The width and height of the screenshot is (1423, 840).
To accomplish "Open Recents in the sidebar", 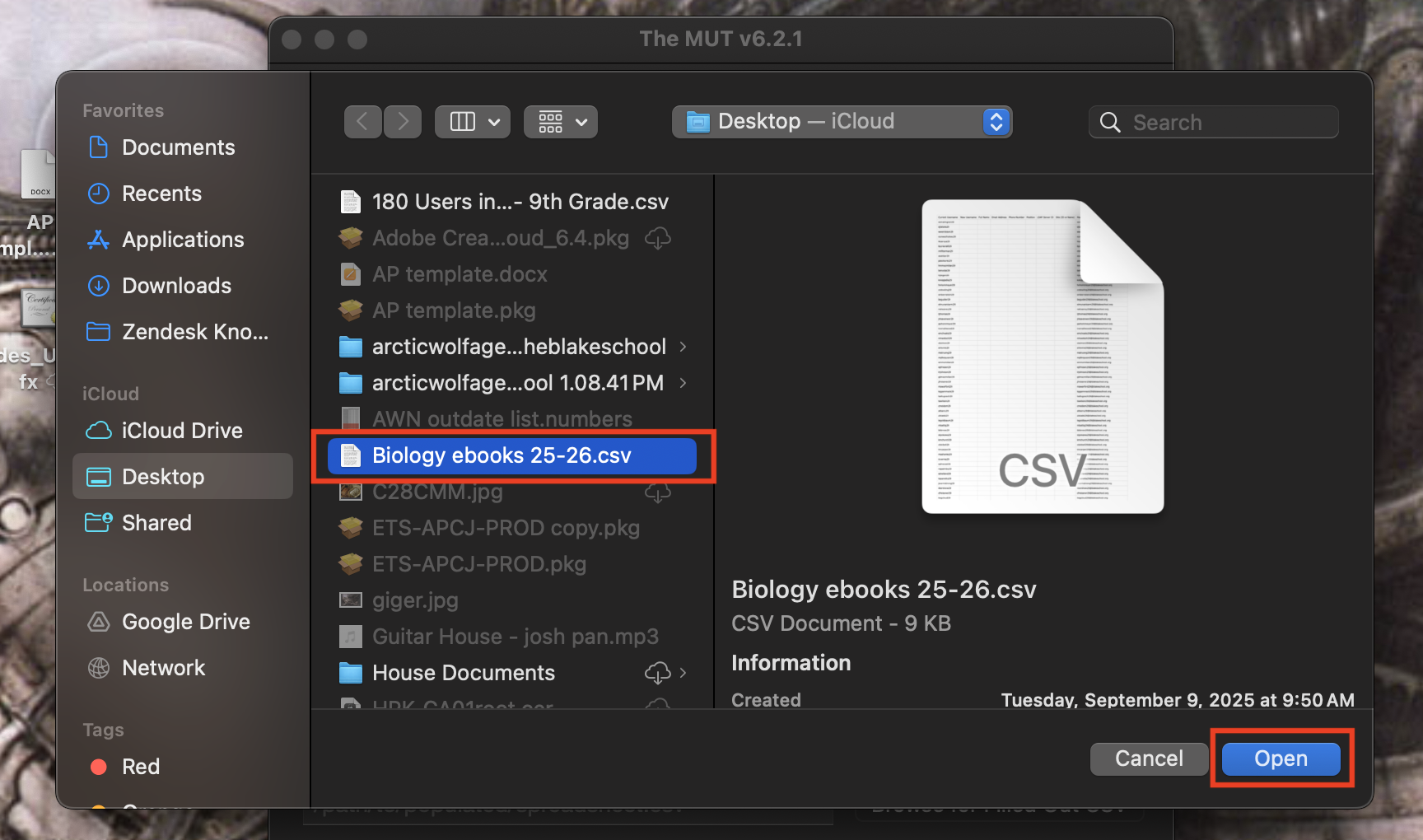I will coord(183,194).
